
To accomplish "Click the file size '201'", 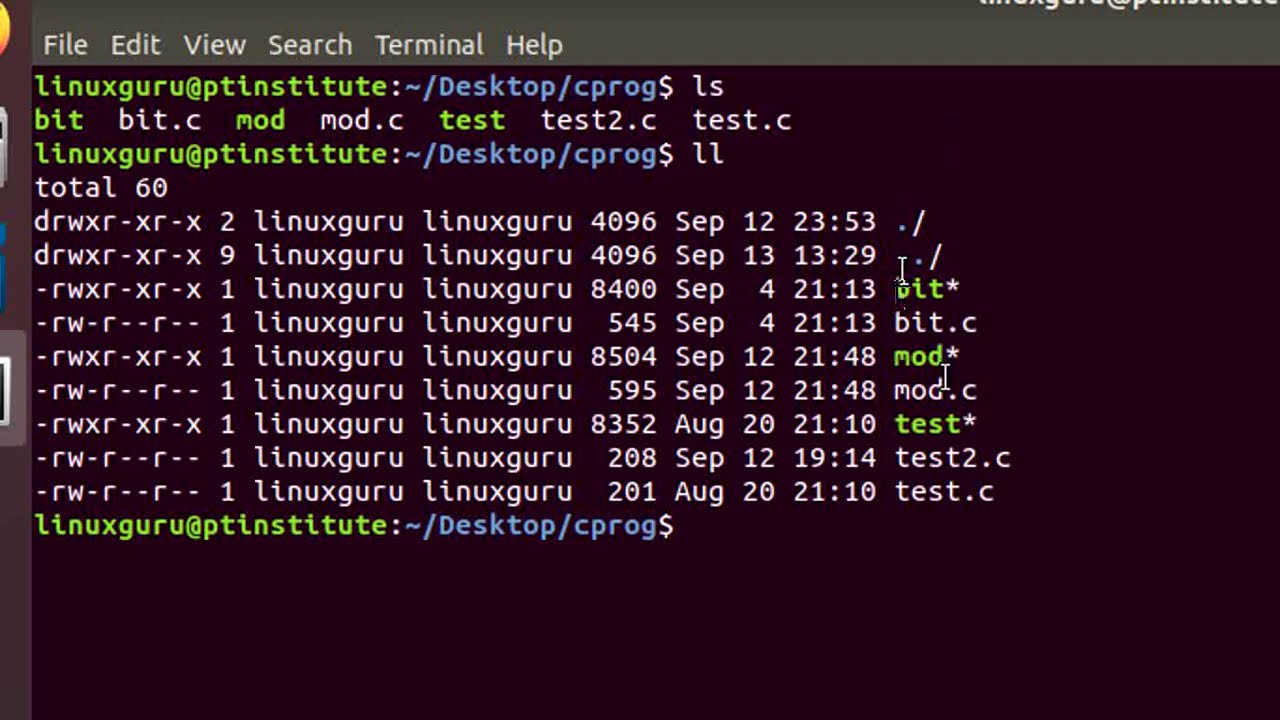I will coord(632,492).
